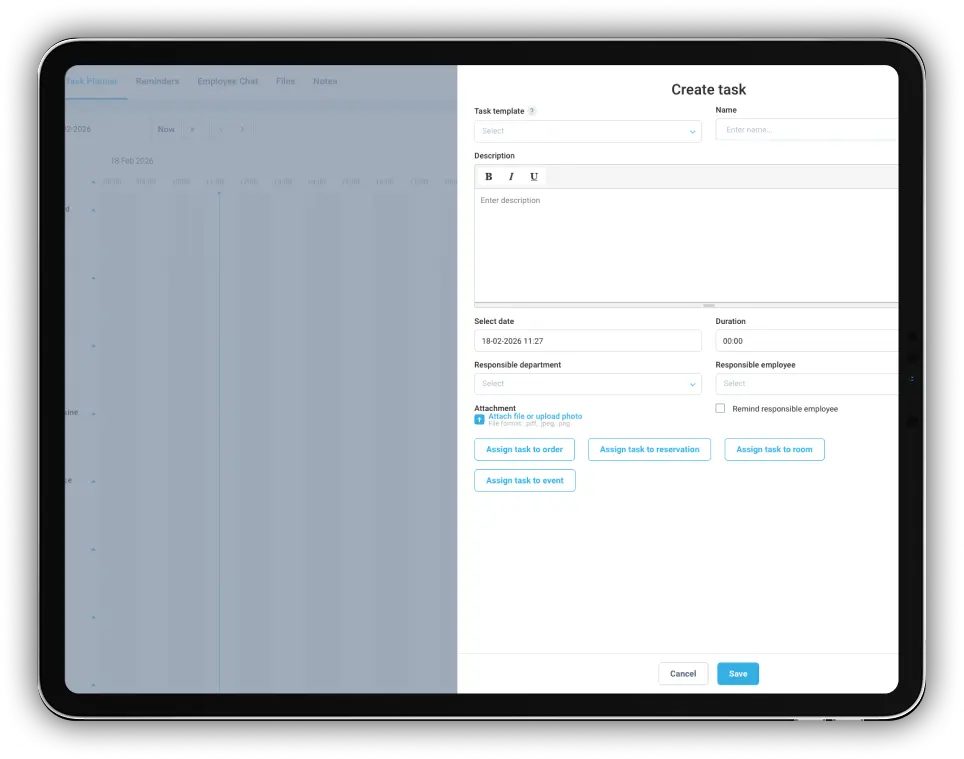964x759 pixels.
Task: Enable Remind responsible employee checkbox
Action: click(x=720, y=409)
